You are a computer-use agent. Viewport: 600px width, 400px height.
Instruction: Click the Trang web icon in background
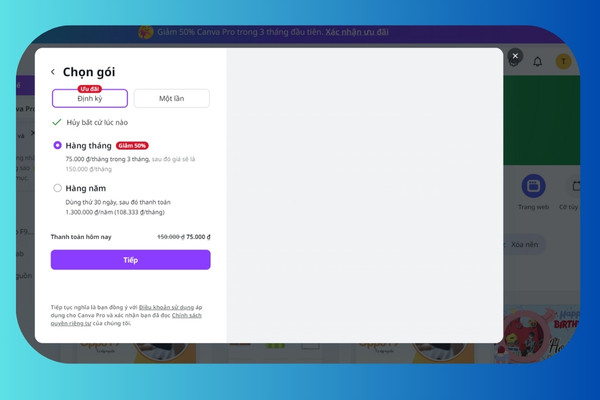[x=533, y=186]
